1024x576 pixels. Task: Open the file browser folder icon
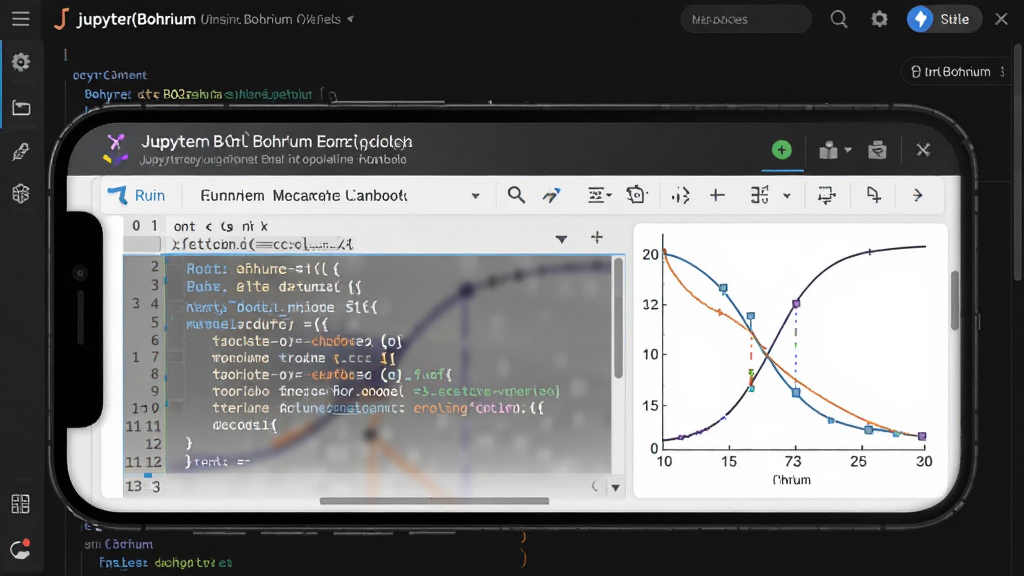pyautogui.click(x=21, y=108)
